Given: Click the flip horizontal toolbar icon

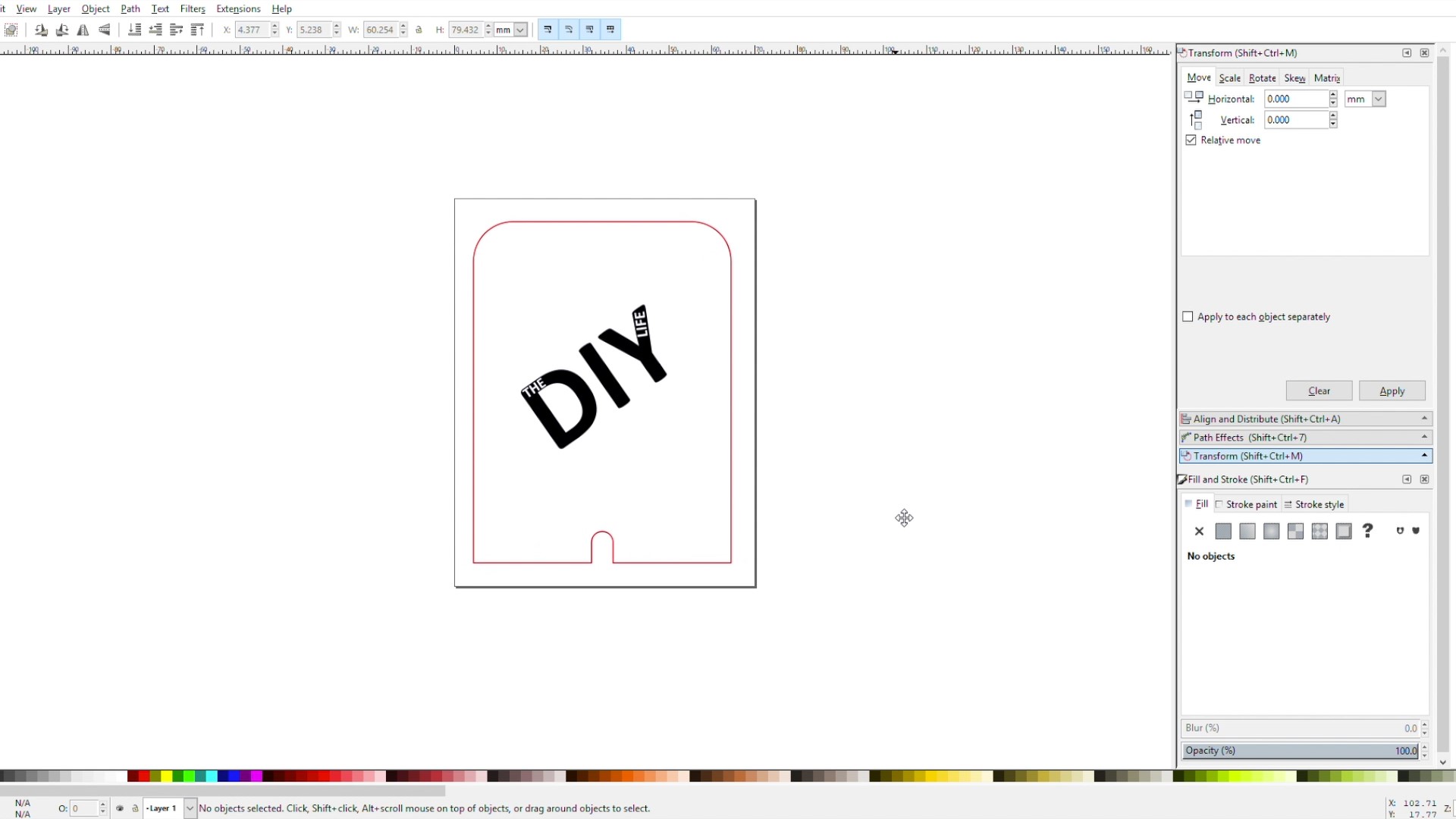Looking at the screenshot, I should pyautogui.click(x=83, y=30).
